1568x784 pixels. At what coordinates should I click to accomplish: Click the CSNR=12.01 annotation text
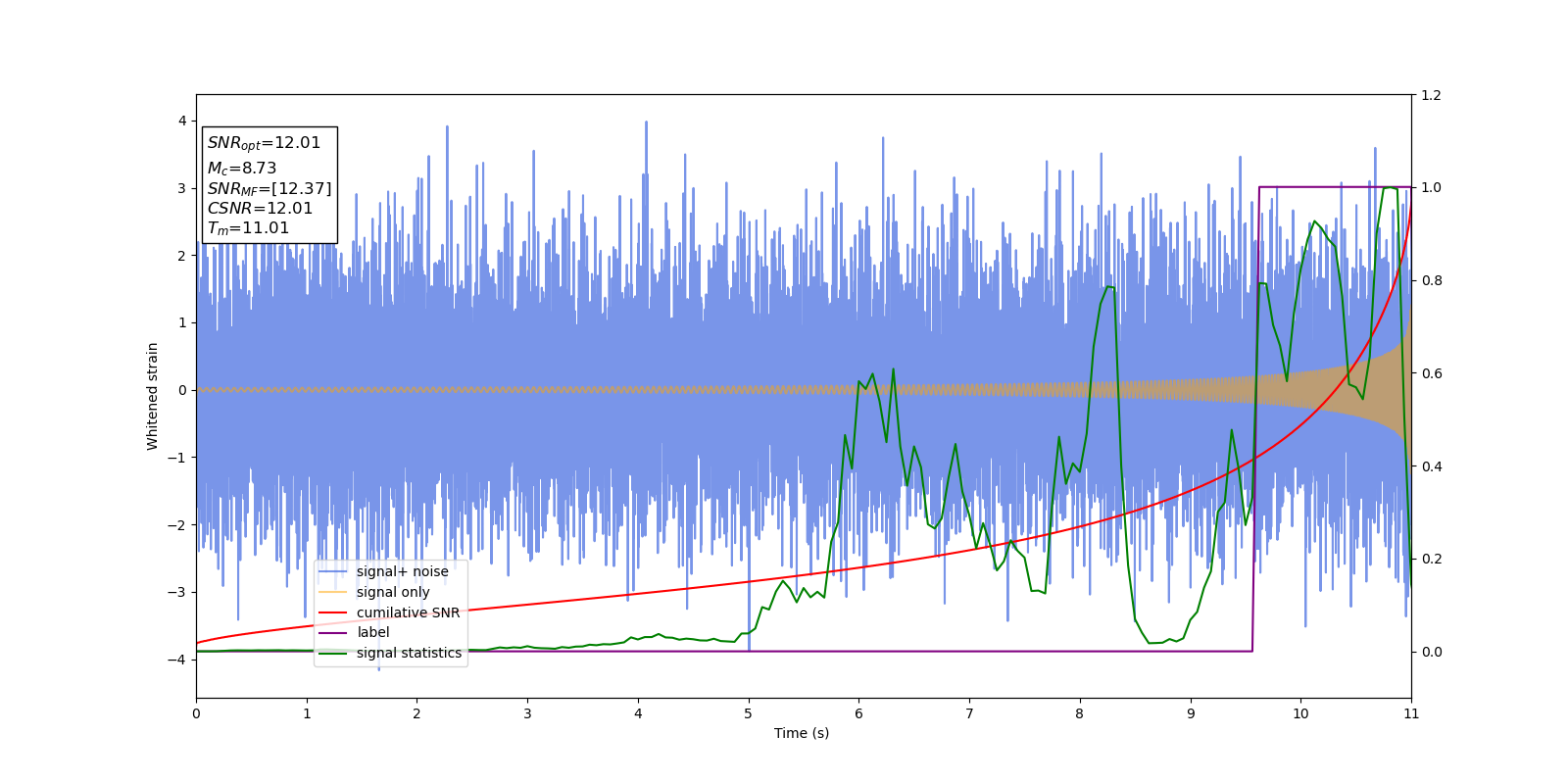pyautogui.click(x=260, y=208)
